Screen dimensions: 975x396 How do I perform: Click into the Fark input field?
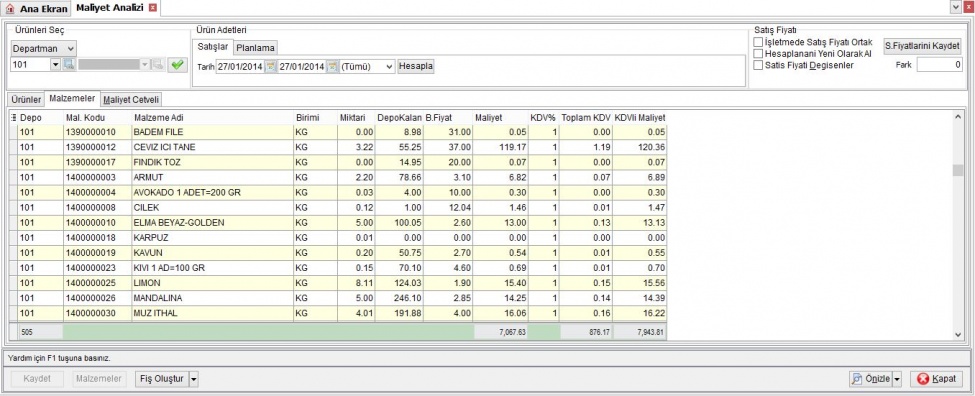939,65
